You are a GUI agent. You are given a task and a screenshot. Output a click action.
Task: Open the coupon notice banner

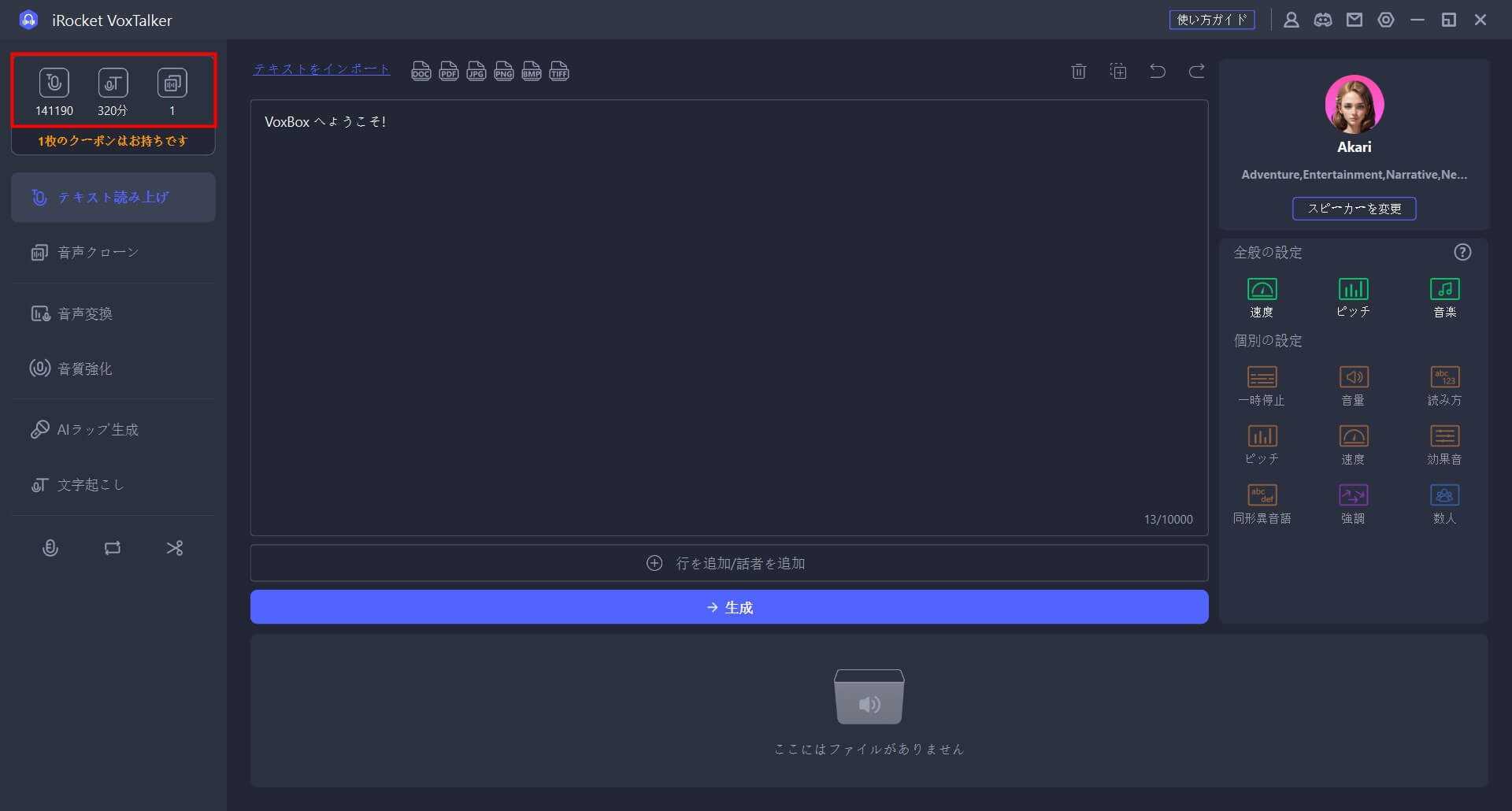[113, 141]
